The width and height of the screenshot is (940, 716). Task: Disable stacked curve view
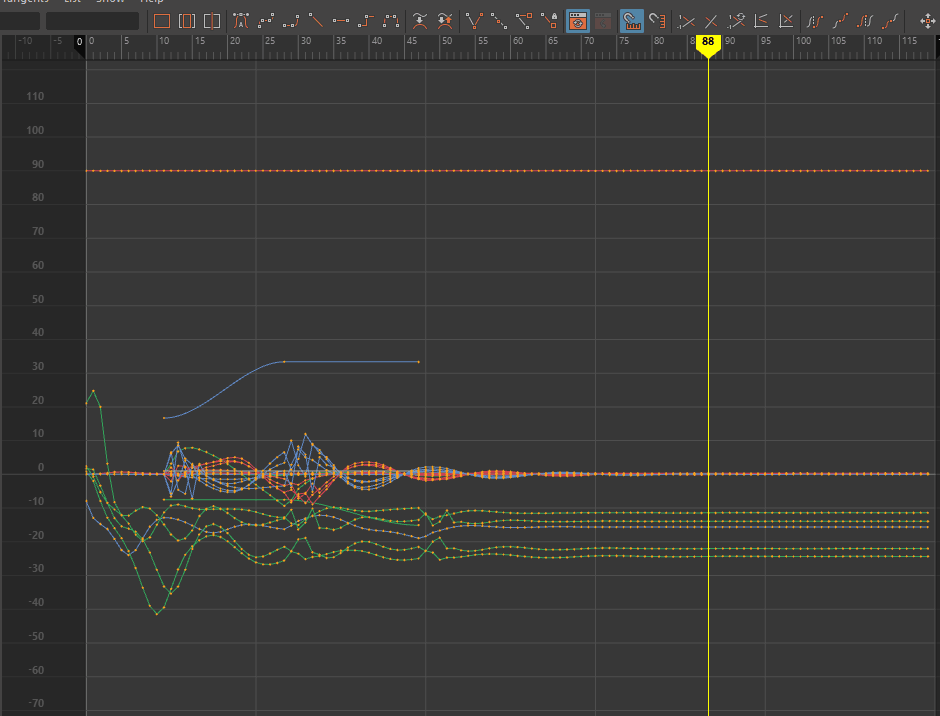(786, 22)
